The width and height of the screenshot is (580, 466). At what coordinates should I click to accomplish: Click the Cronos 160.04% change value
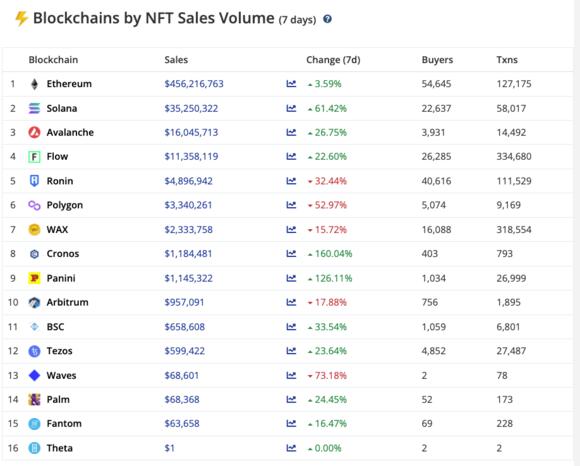(x=333, y=254)
